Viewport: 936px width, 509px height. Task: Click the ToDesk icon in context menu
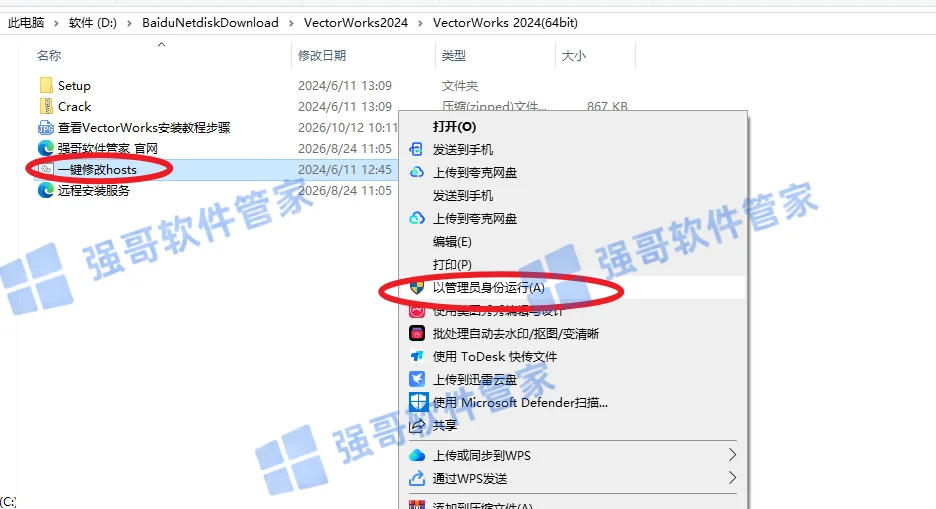tap(417, 356)
